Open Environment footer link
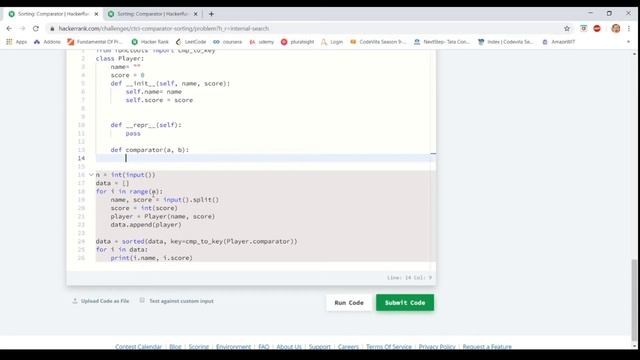The height and width of the screenshot is (360, 640). coord(233,347)
